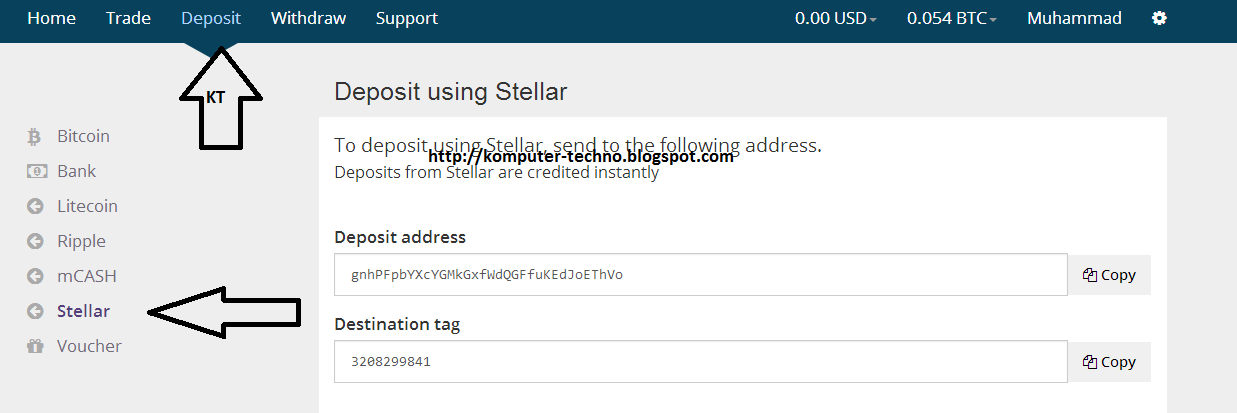Click the mCASH arrow icon
The height and width of the screenshot is (413, 1237).
36,277
